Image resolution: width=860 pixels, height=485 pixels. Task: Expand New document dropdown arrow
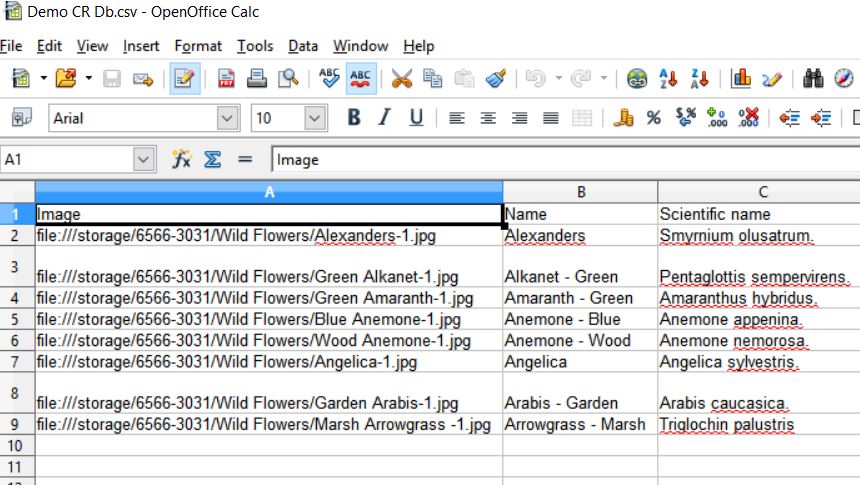(x=43, y=78)
